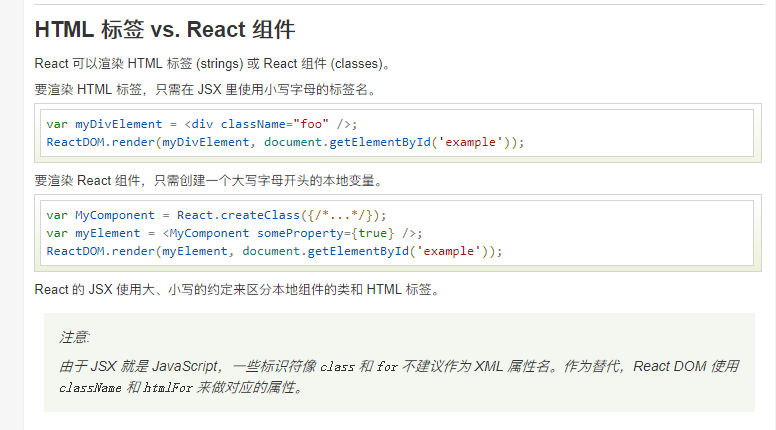Click the line "要渲染 React 组件，只需创建"
Viewport: 776px width, 430px height.
(208, 181)
